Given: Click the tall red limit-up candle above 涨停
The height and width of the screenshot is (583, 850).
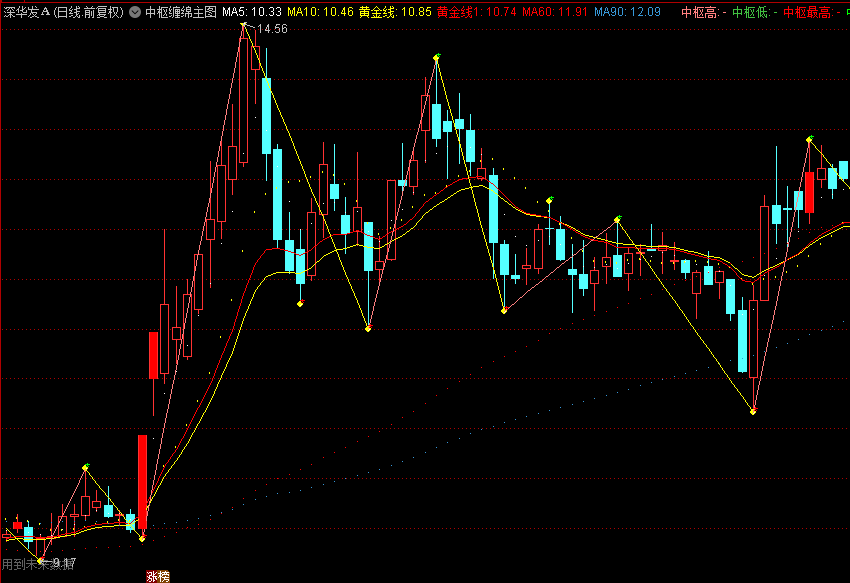Looking at the screenshot, I should point(143,482).
